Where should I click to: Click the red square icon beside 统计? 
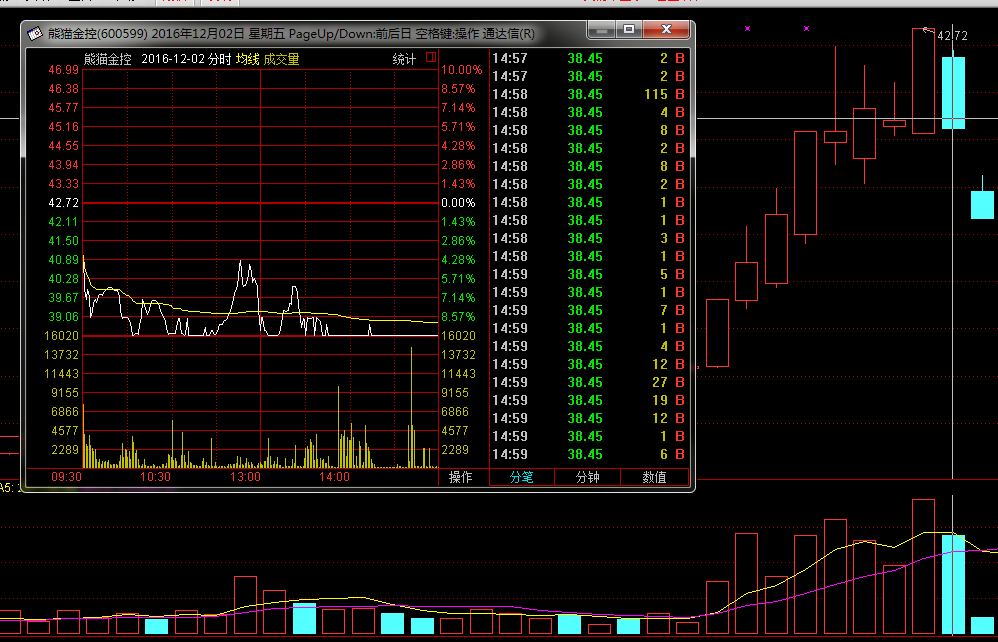coord(431,58)
